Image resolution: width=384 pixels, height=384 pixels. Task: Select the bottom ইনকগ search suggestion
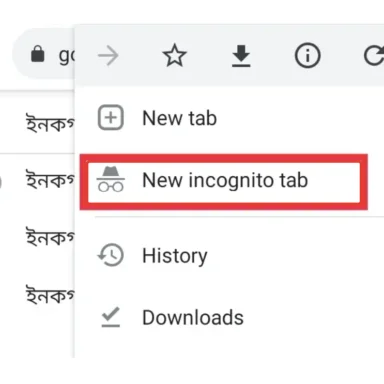[50, 295]
